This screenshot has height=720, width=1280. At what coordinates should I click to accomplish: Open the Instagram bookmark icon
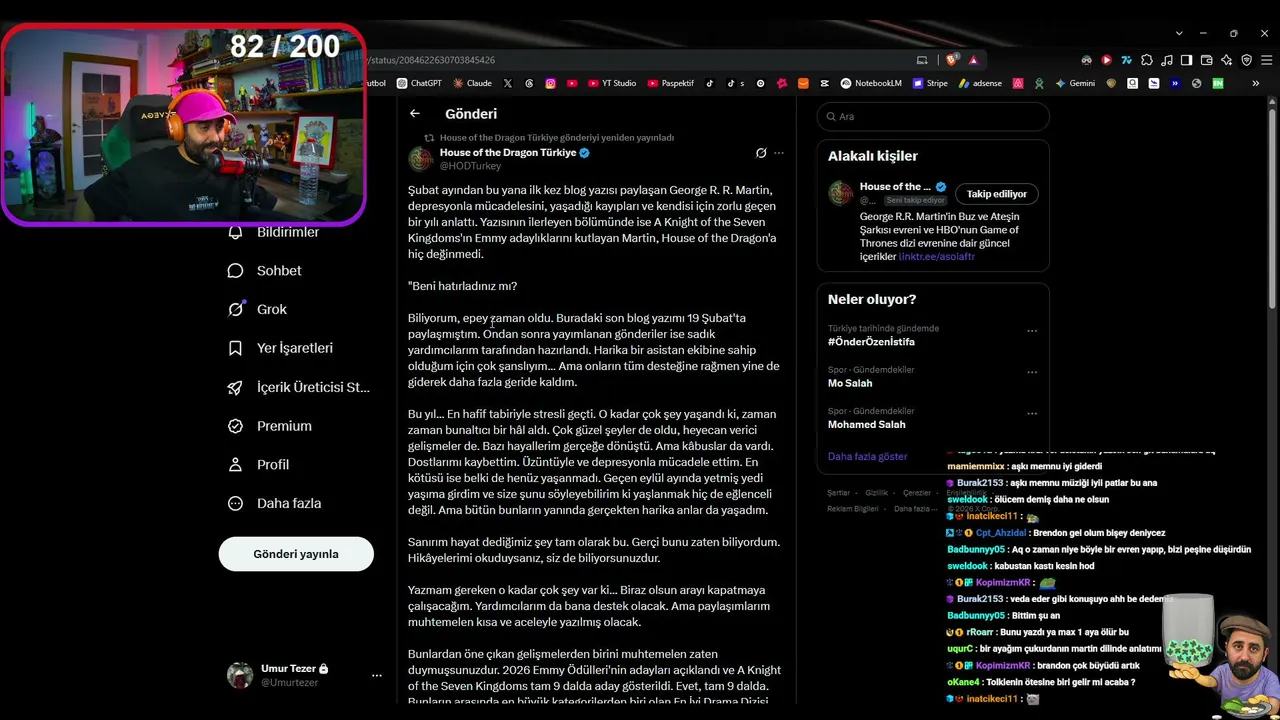[550, 84]
